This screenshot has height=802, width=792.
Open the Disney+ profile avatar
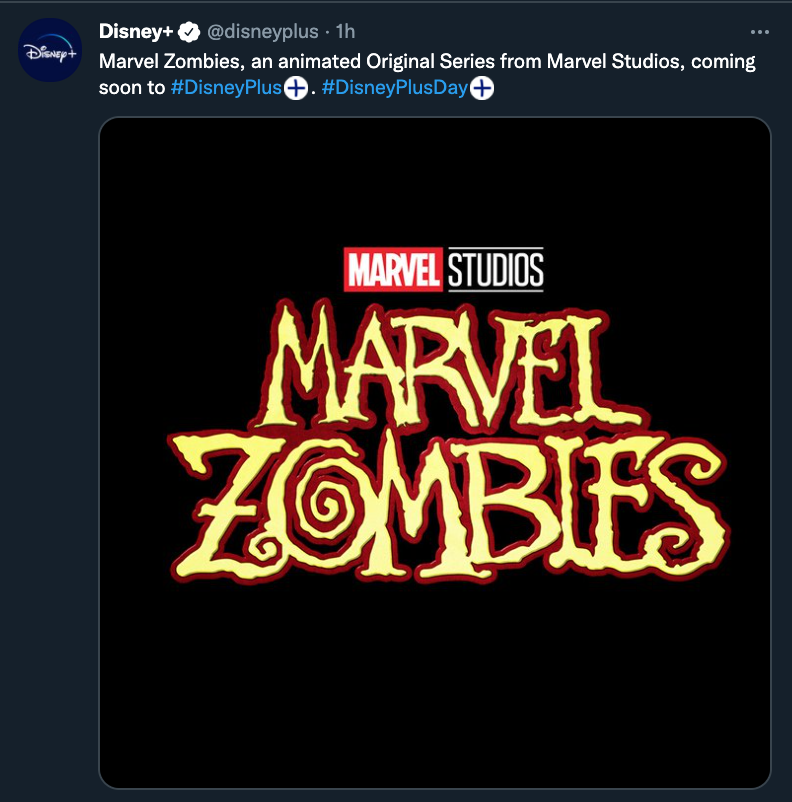[x=50, y=50]
